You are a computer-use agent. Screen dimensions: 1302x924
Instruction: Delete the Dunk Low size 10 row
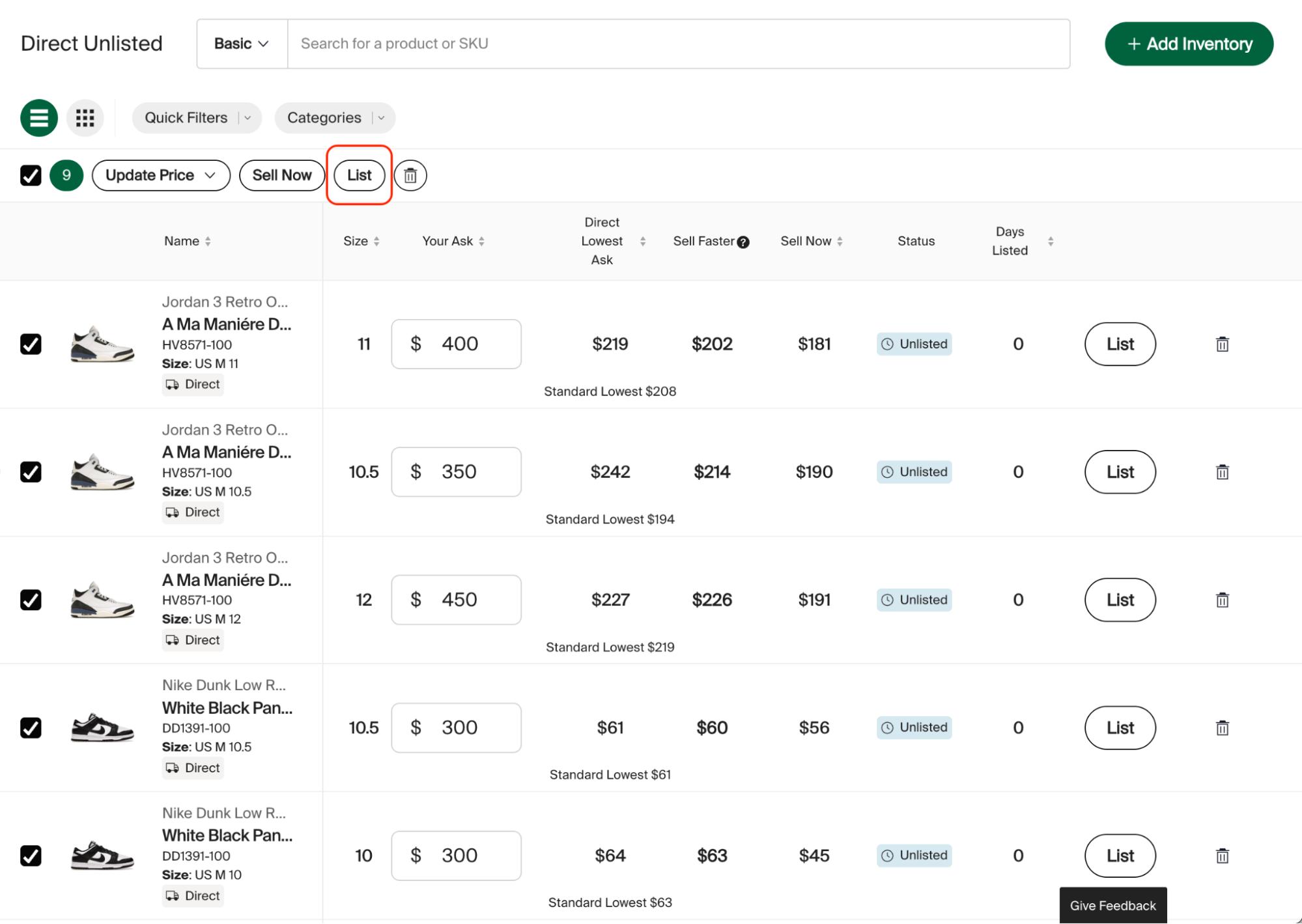coord(1223,856)
